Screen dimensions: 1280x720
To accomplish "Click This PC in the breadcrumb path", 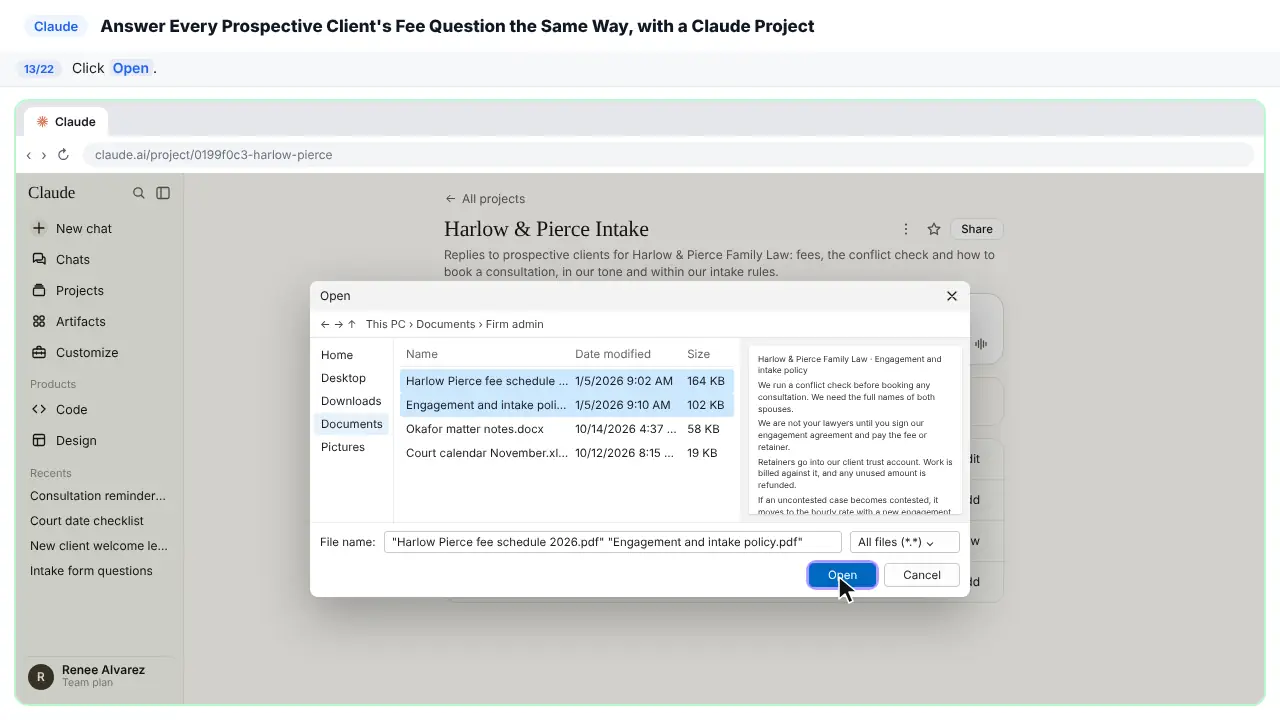I will pos(386,324).
